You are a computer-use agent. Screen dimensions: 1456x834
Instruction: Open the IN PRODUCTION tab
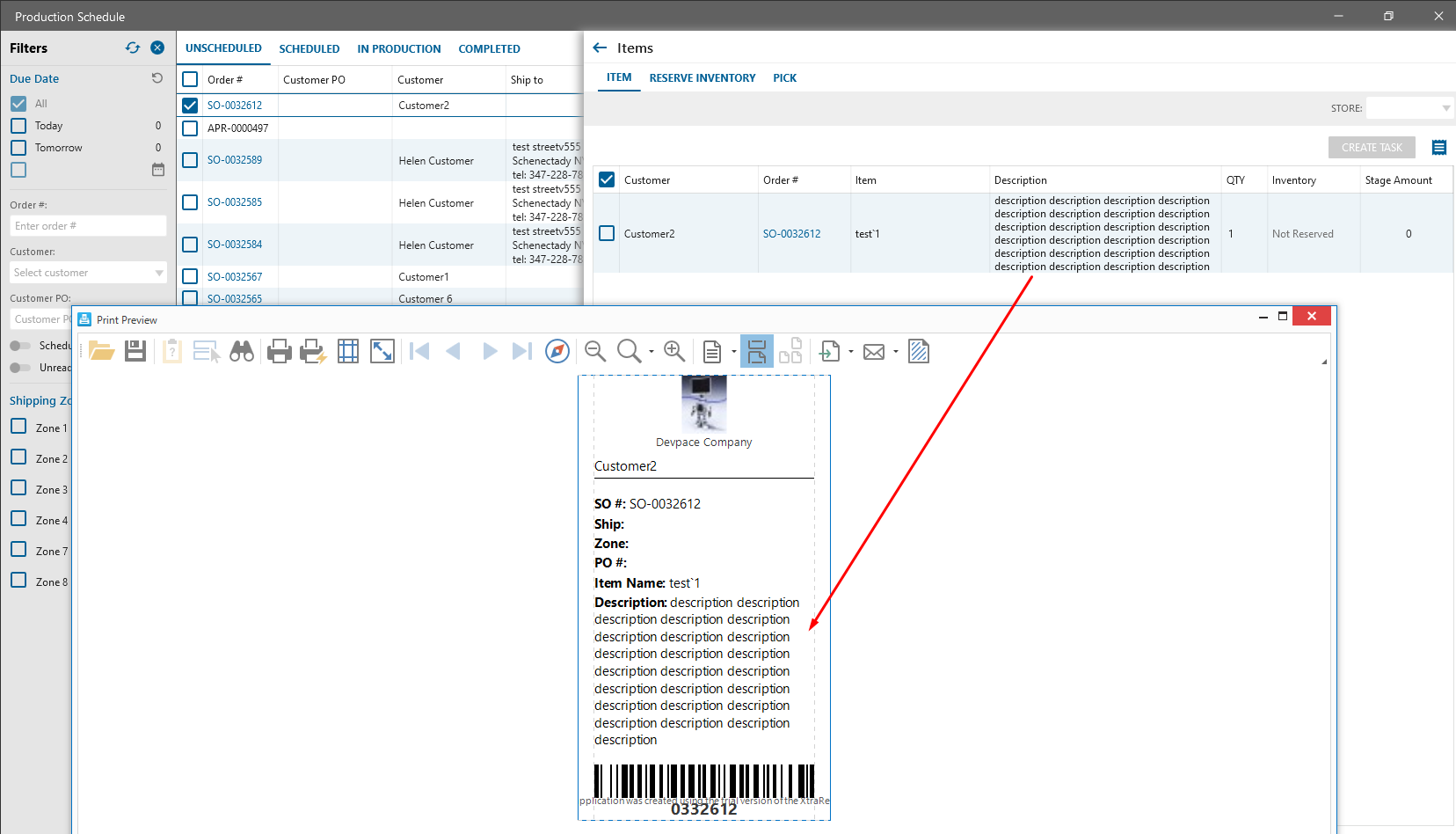pyautogui.click(x=399, y=49)
